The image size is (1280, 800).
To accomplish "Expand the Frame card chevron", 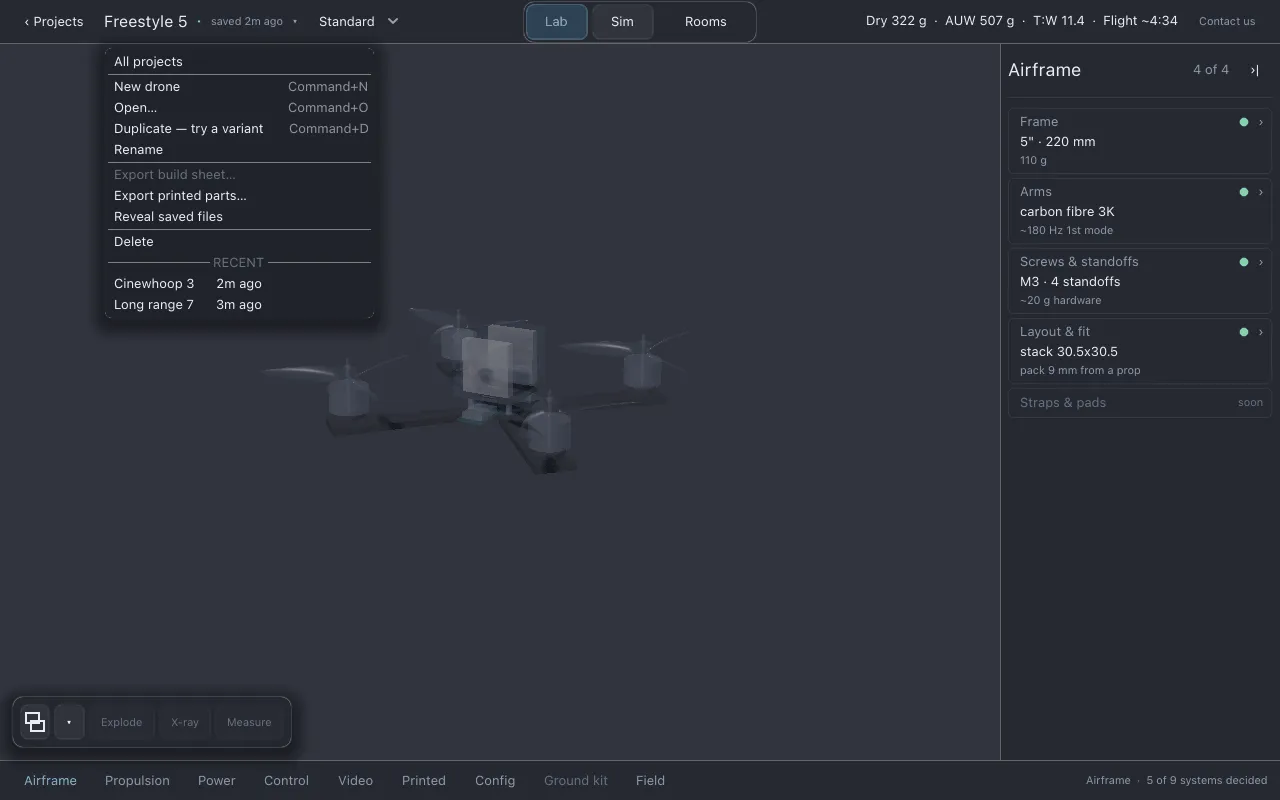I will [x=1260, y=122].
